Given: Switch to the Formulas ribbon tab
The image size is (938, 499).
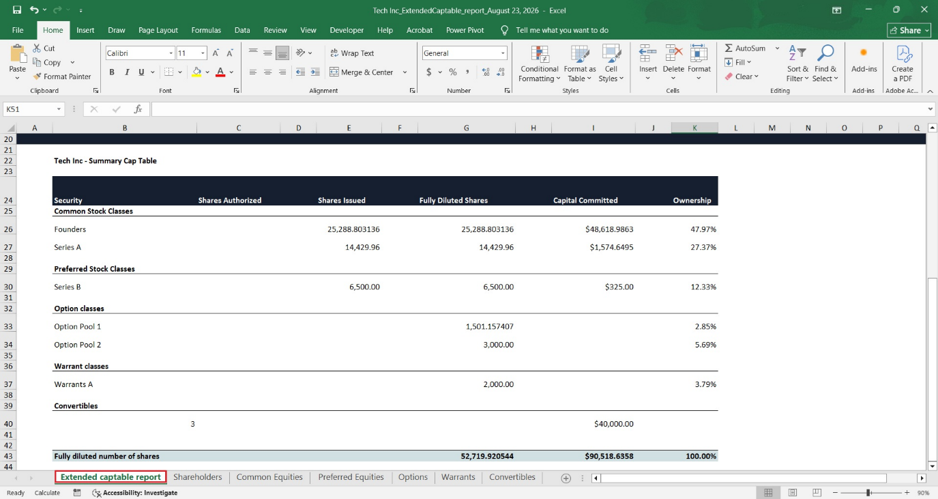Looking at the screenshot, I should [206, 30].
